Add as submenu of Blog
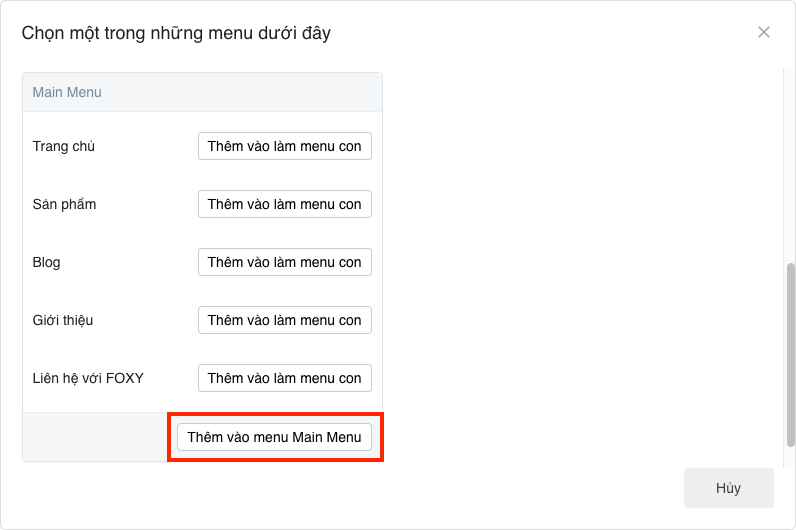 pos(284,262)
